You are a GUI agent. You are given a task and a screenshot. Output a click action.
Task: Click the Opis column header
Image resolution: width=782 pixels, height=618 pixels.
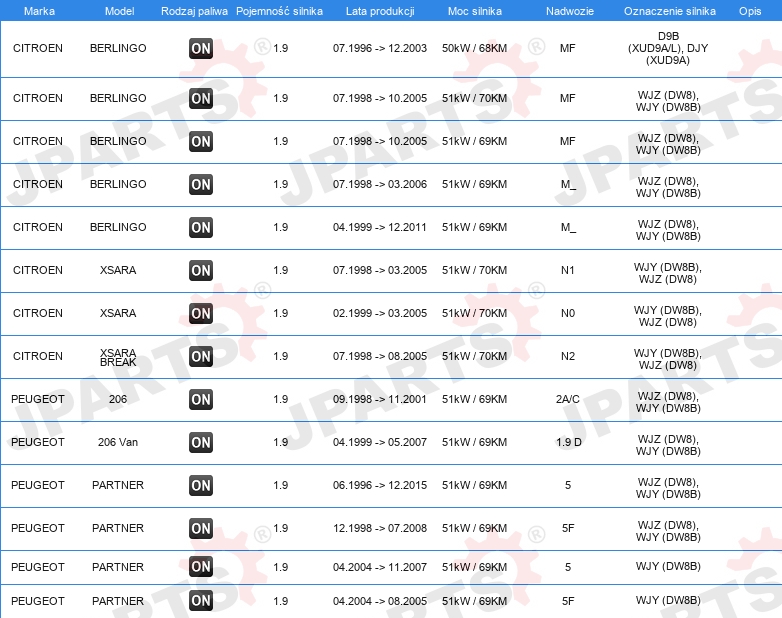click(750, 11)
